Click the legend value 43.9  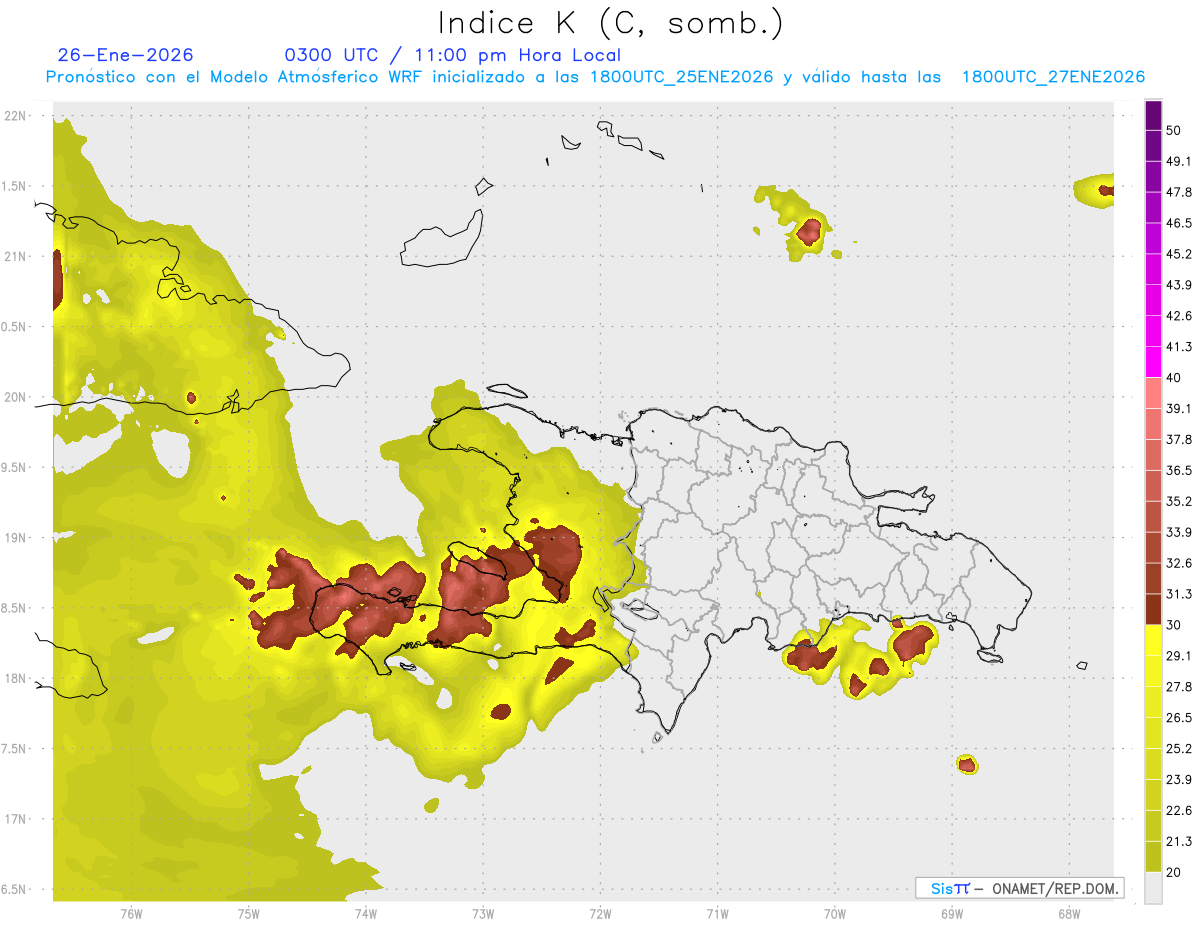(1179, 285)
